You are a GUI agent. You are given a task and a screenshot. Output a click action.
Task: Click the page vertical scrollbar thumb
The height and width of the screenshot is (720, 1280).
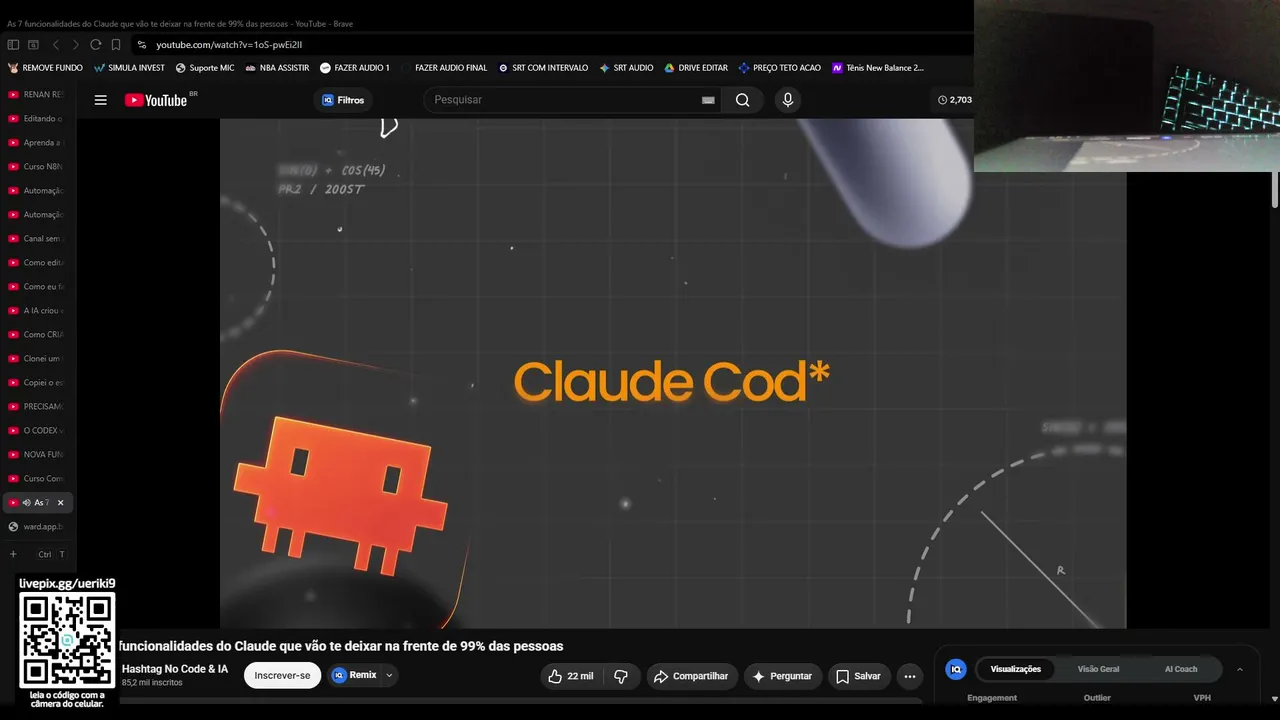[x=1275, y=190]
